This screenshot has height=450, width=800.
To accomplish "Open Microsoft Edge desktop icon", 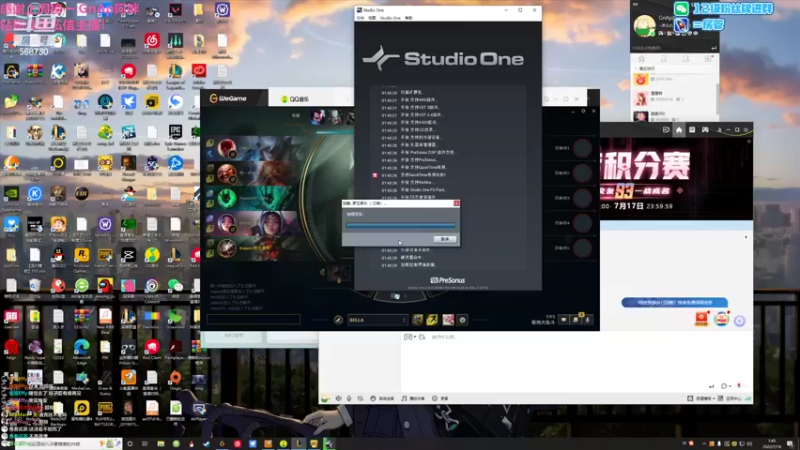I will point(82,350).
